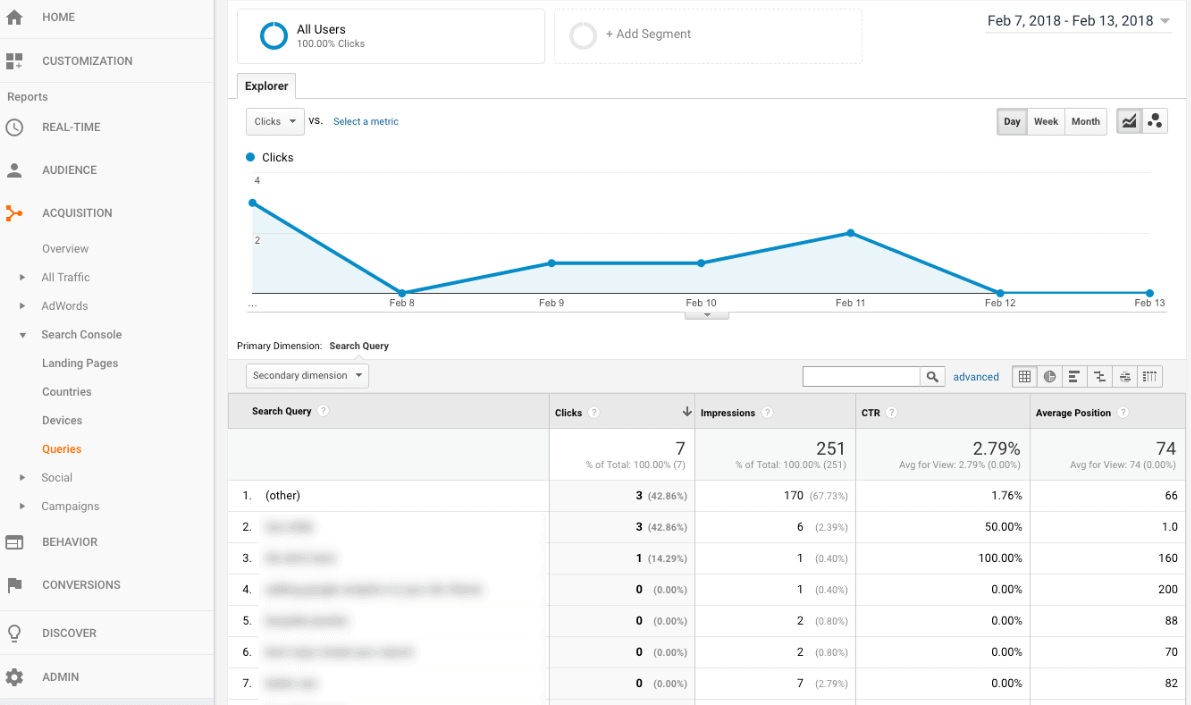Screen dimensions: 1191x705
Task: Open the Clicks metric dropdown
Action: [x=274, y=121]
